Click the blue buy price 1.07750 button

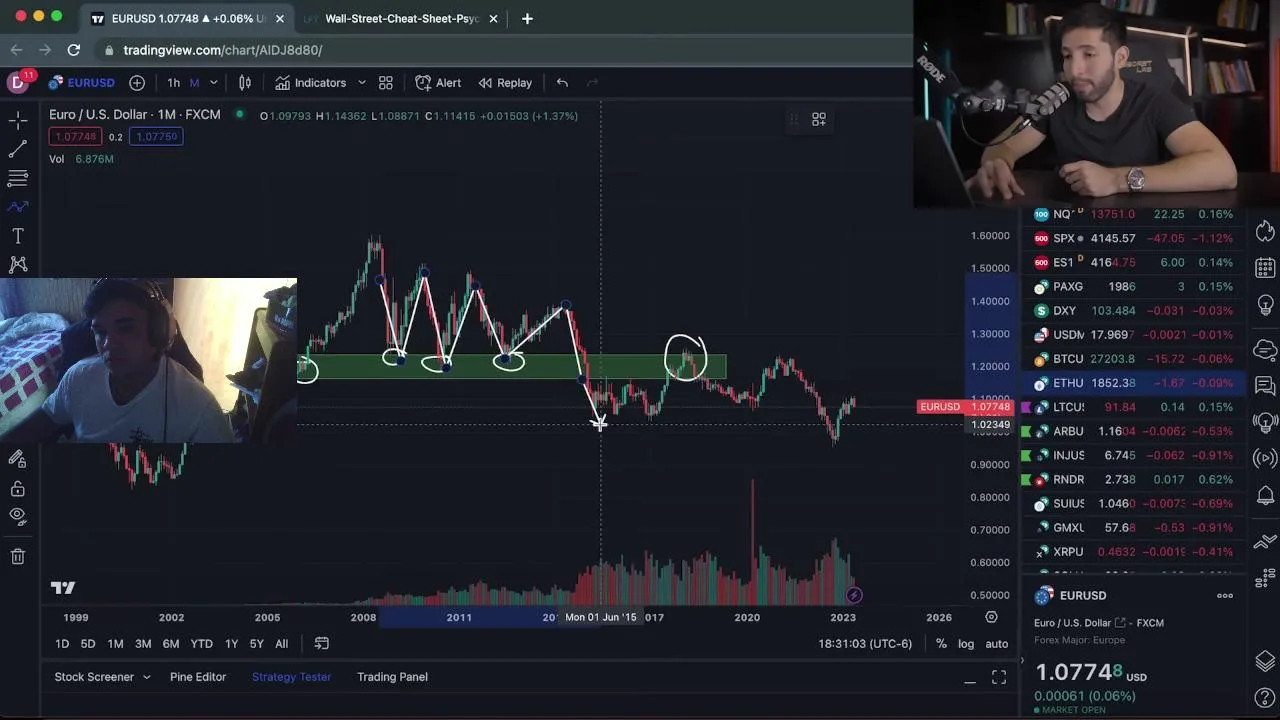(156, 137)
